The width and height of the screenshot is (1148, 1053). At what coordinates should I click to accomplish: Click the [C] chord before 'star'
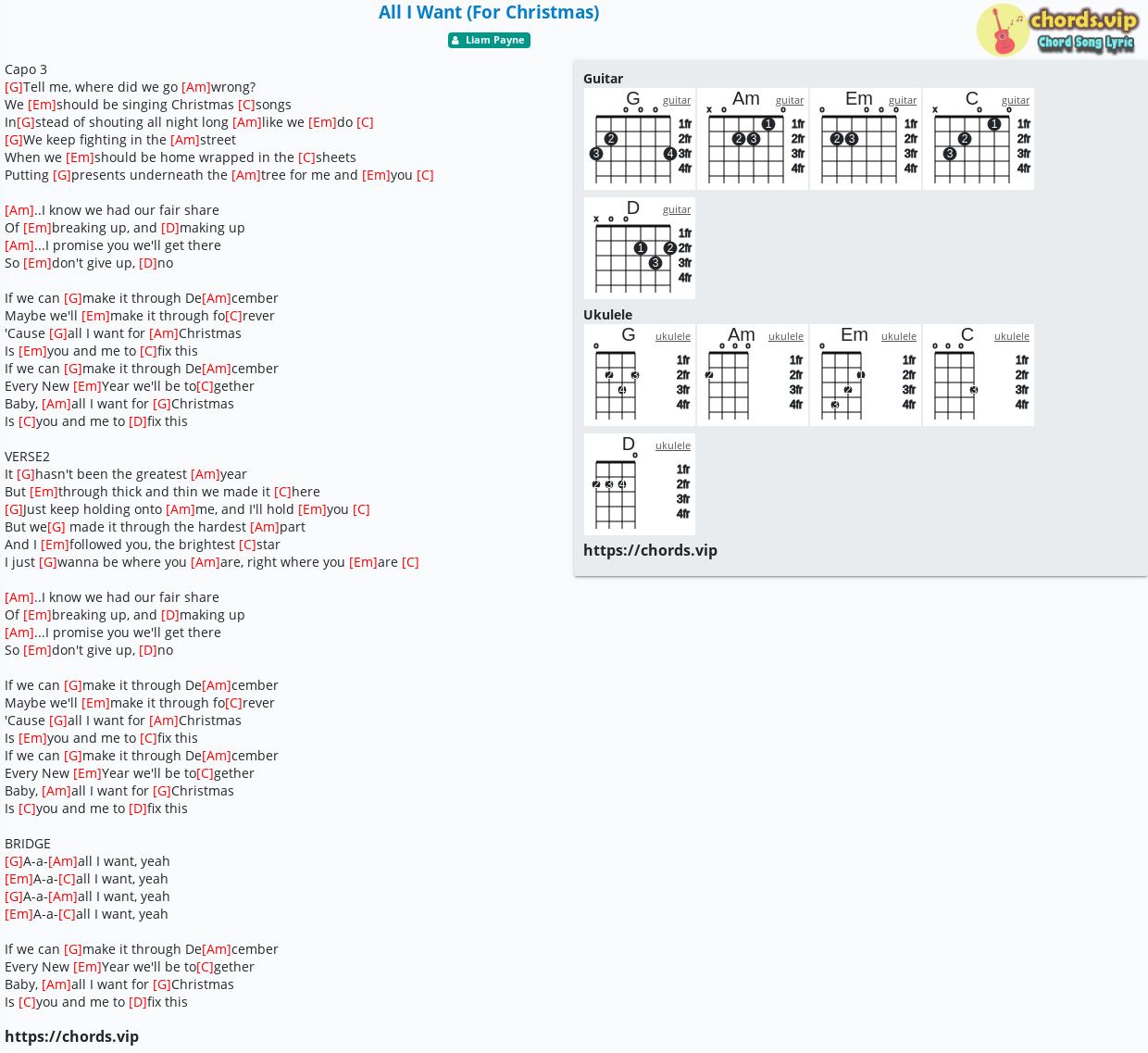coord(247,545)
